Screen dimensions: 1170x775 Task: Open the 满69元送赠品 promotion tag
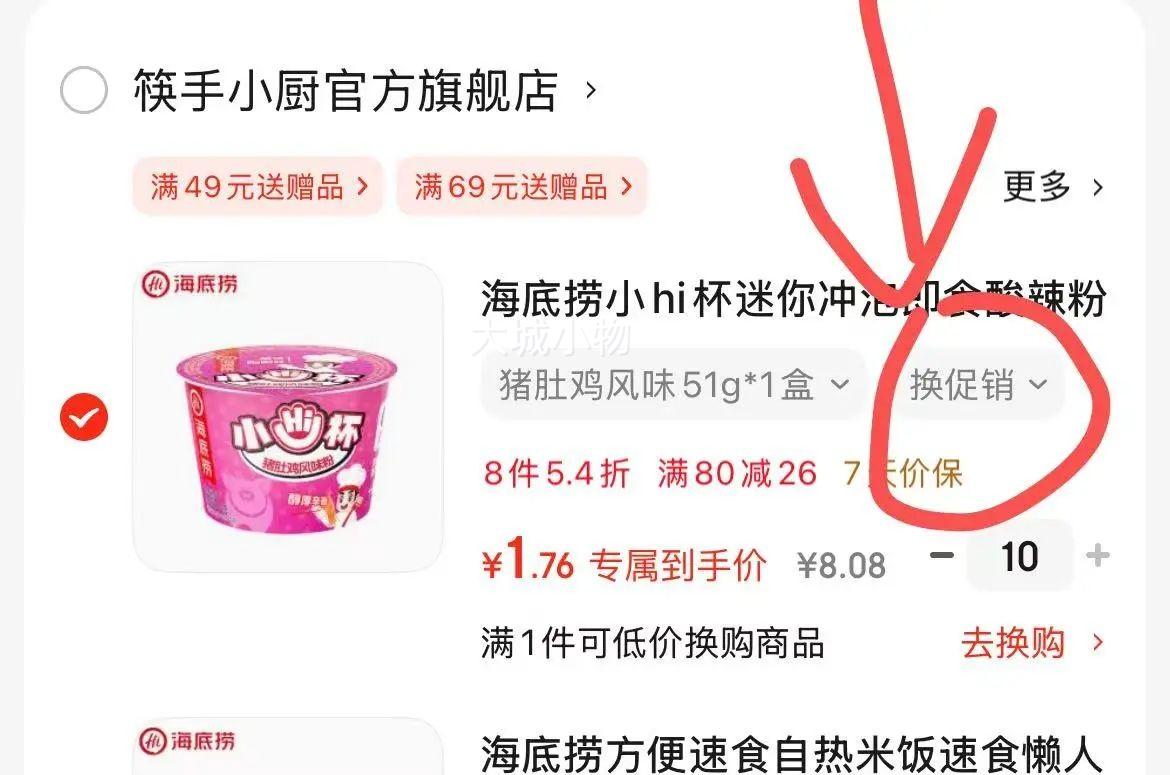pos(522,186)
